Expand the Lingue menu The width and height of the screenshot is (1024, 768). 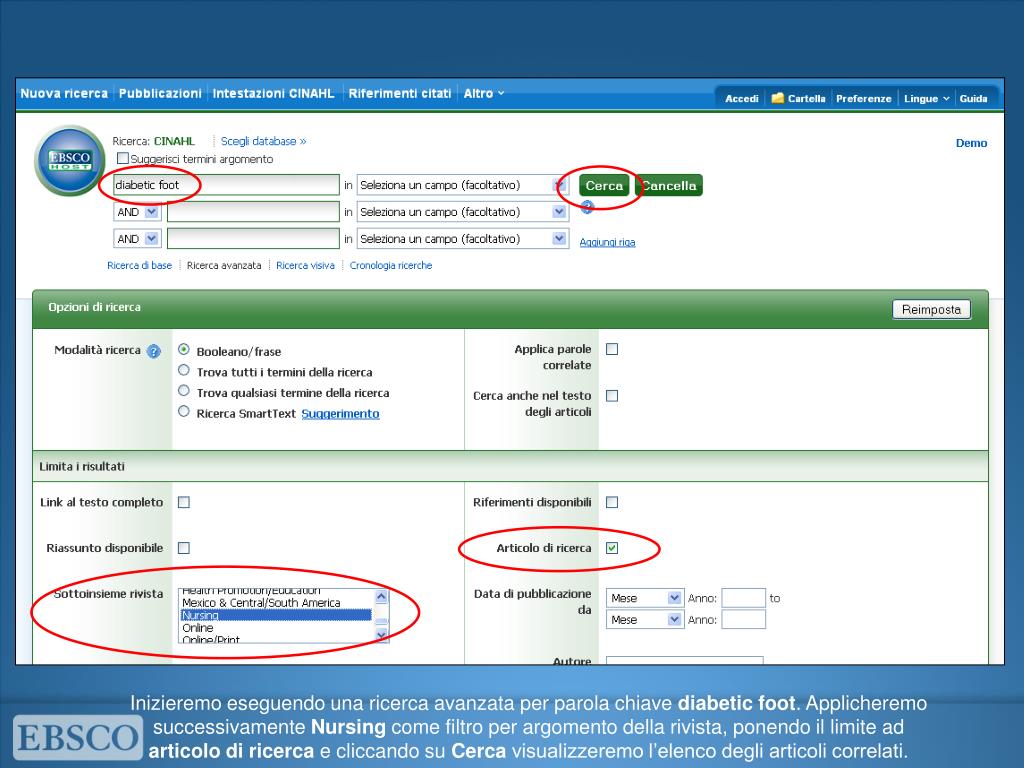tap(926, 99)
